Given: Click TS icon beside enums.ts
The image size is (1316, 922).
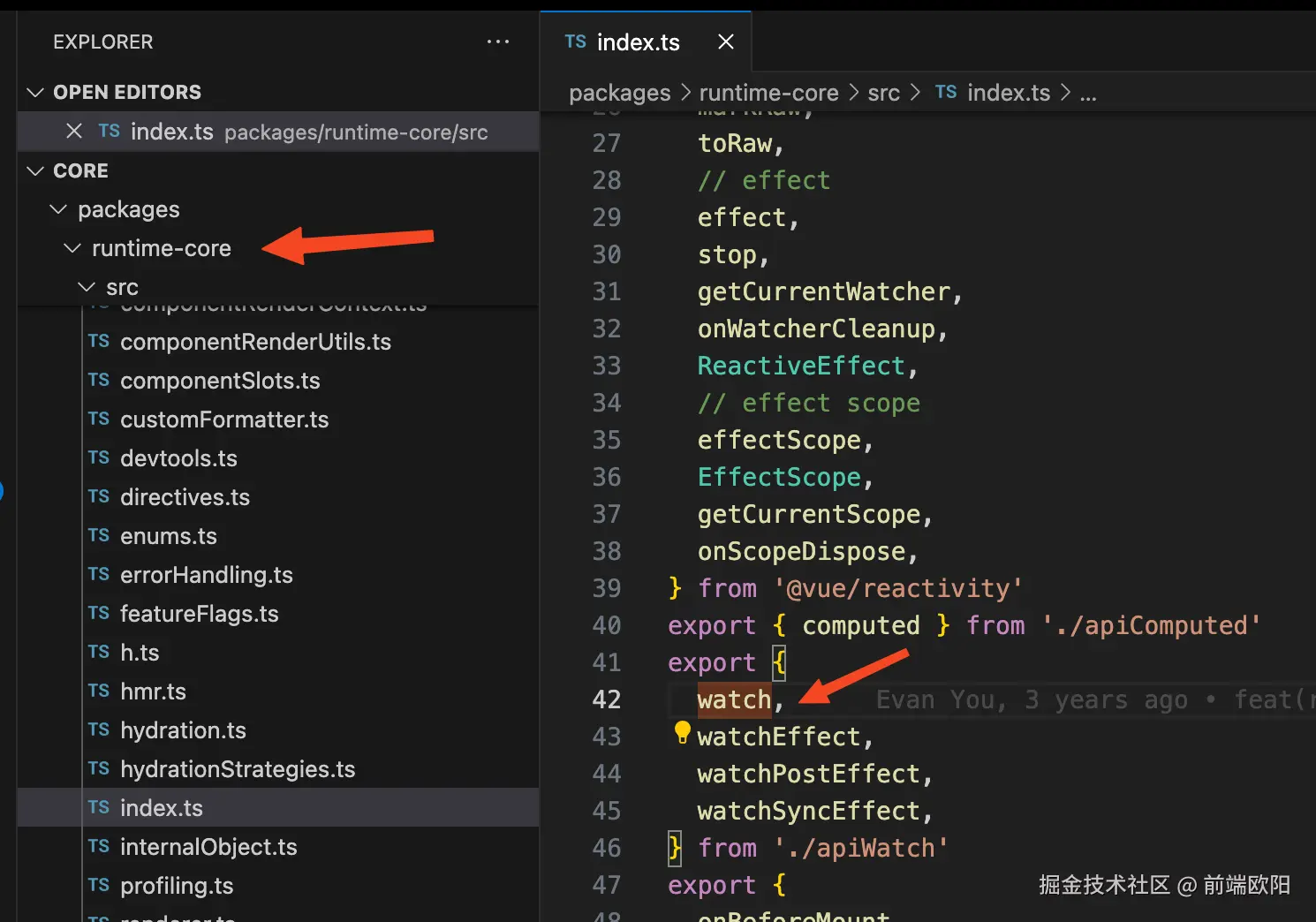Looking at the screenshot, I should [99, 535].
